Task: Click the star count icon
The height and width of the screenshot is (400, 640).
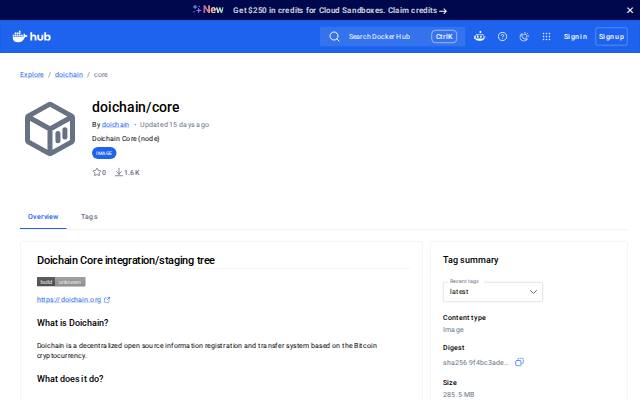Action: [x=97, y=172]
